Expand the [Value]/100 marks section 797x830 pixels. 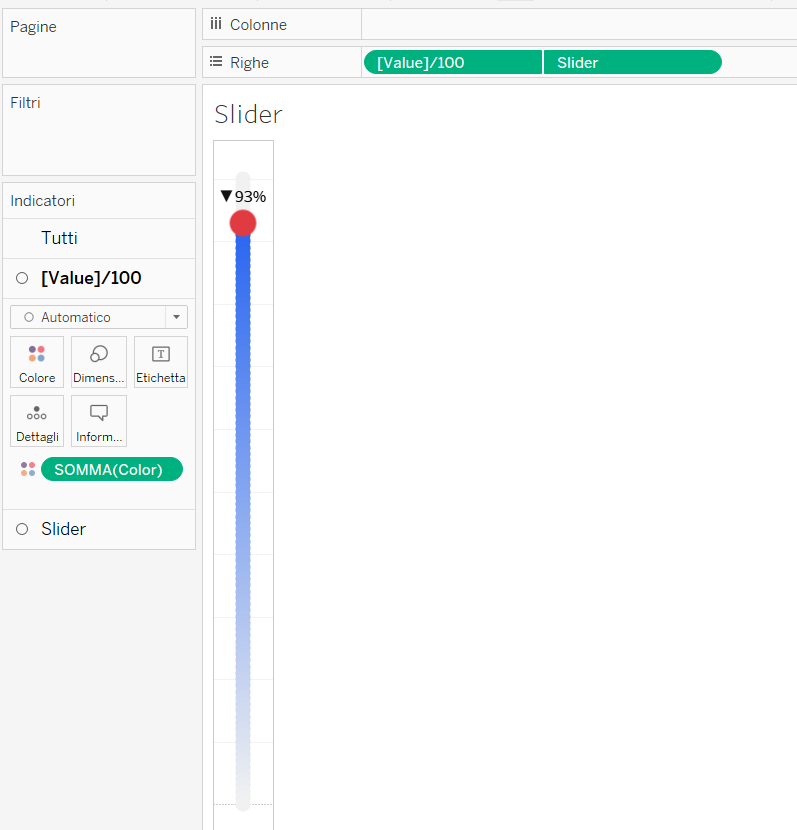click(90, 278)
